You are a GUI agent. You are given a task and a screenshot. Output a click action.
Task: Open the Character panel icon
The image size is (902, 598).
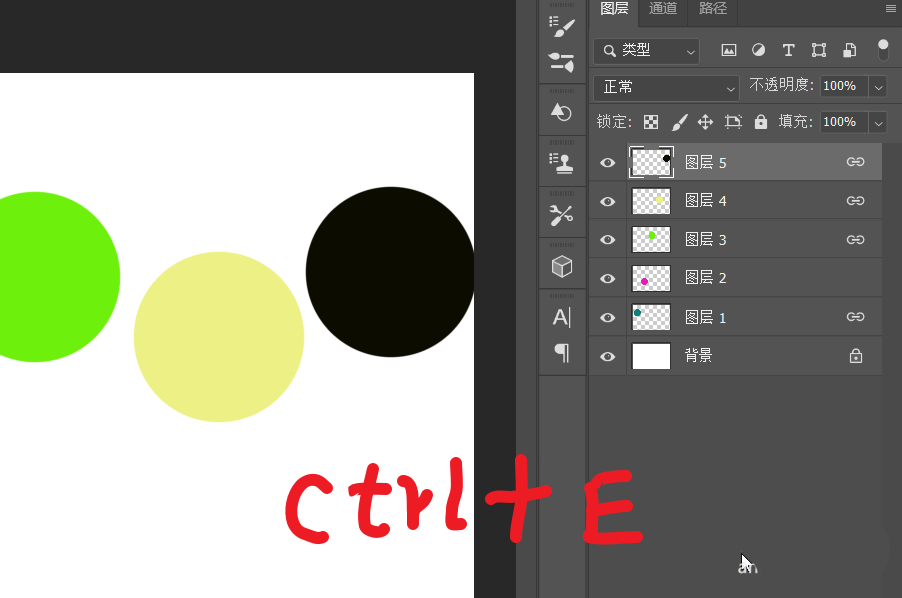(562, 317)
